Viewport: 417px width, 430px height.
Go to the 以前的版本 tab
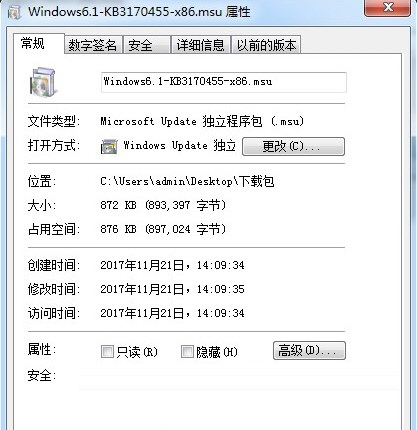pyautogui.click(x=266, y=45)
